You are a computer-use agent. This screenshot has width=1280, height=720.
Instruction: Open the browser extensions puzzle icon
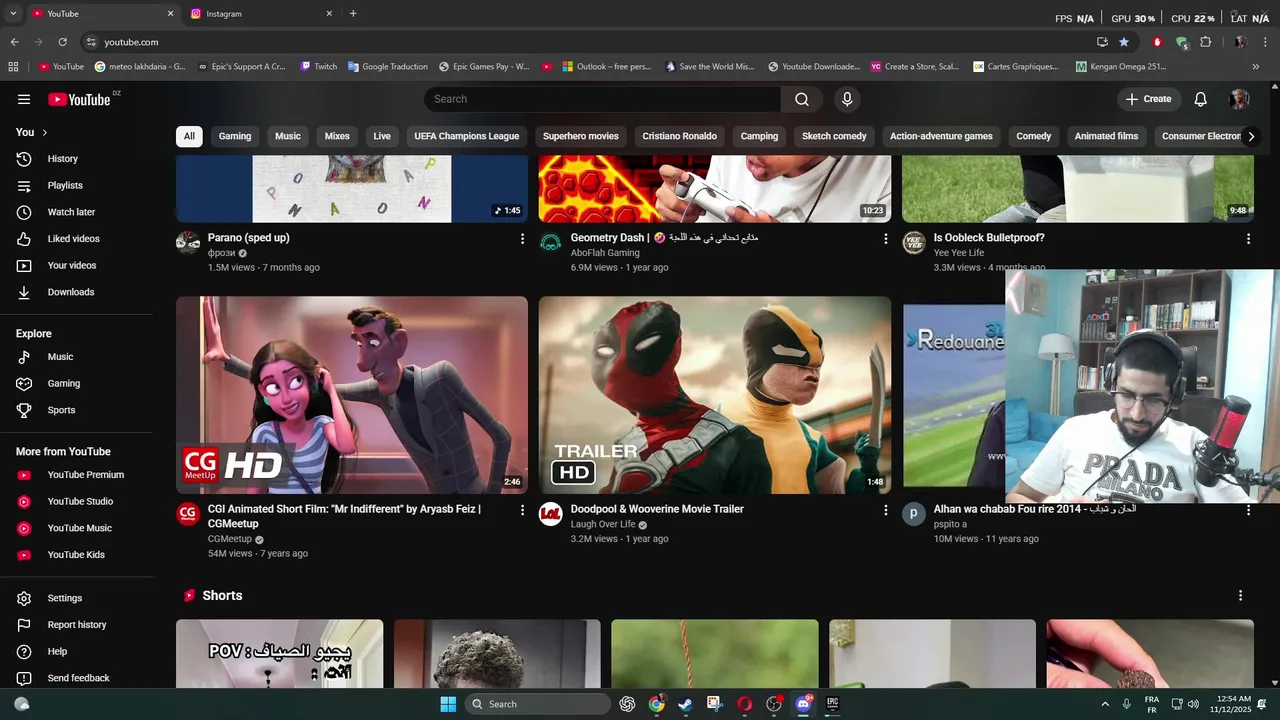pyautogui.click(x=1205, y=42)
